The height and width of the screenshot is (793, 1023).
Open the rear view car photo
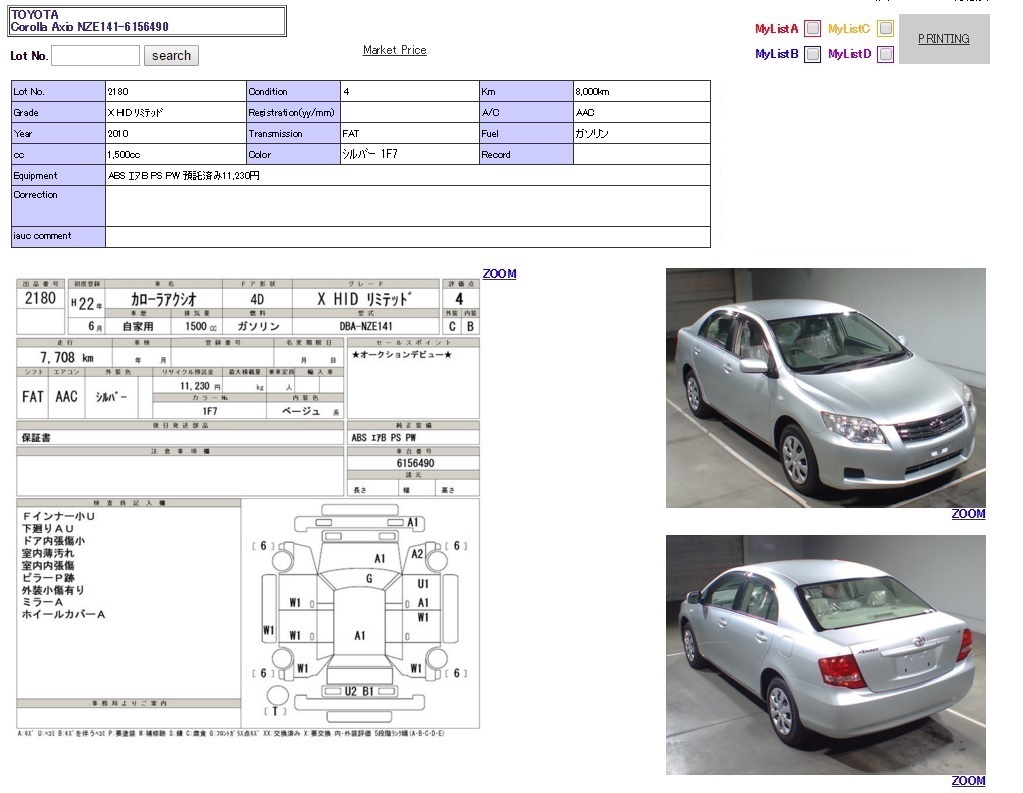pos(825,655)
